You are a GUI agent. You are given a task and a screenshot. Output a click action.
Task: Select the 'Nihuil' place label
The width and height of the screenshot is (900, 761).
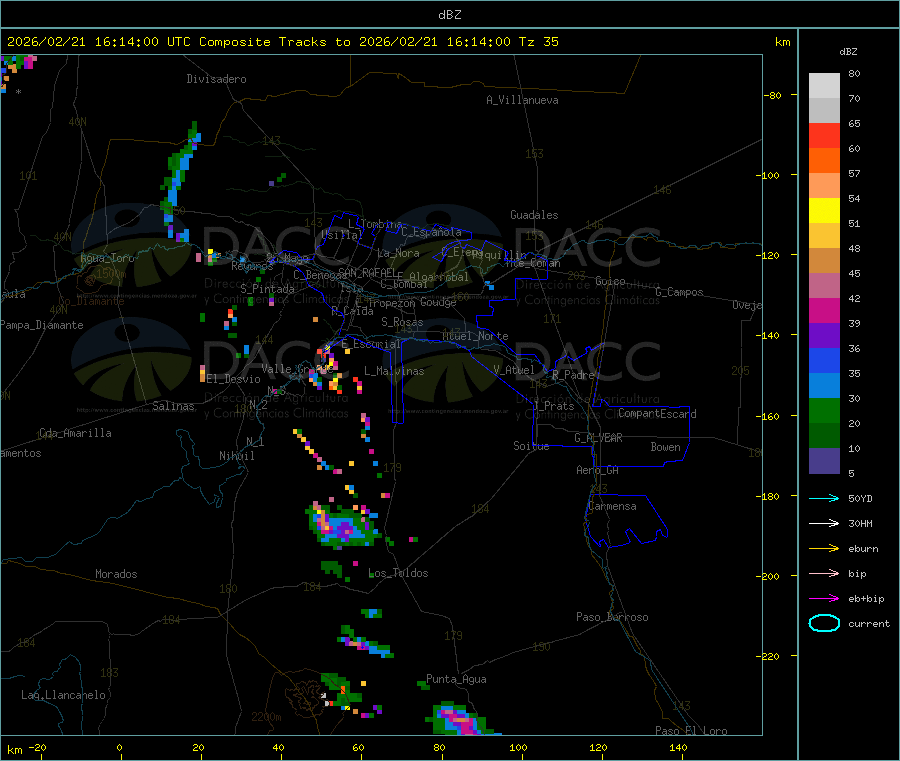236,456
